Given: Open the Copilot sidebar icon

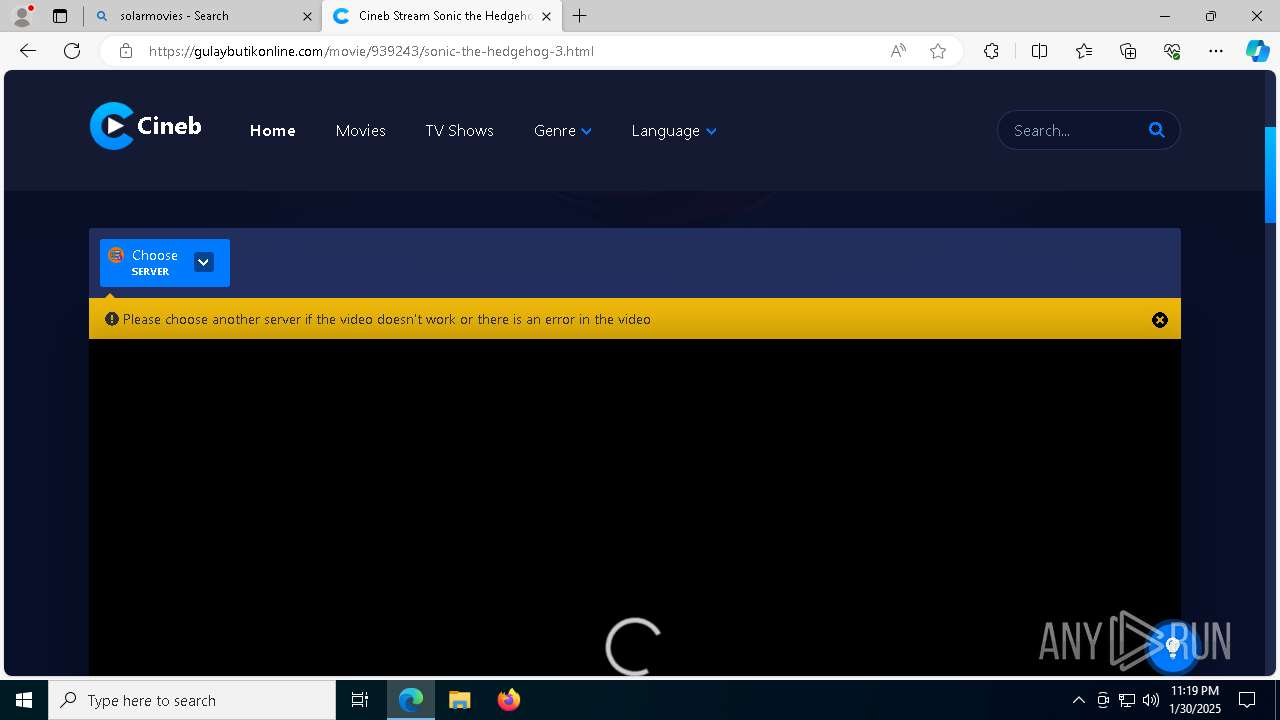Looking at the screenshot, I should point(1257,51).
